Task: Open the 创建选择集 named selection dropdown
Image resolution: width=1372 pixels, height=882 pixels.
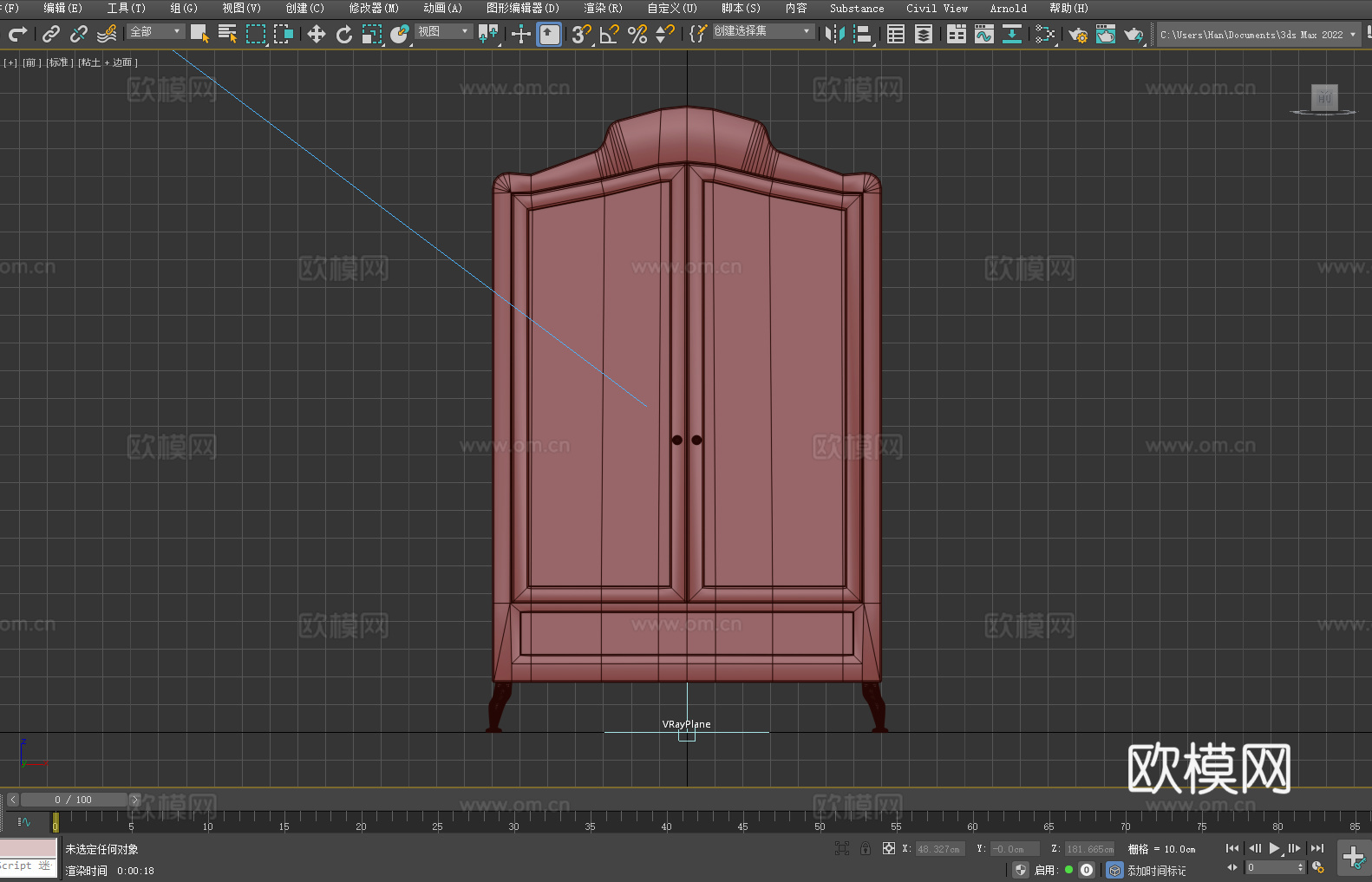Action: [x=763, y=31]
